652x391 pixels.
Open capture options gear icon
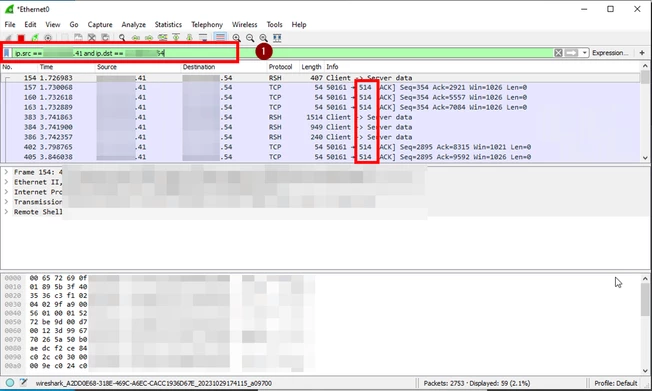point(48,38)
